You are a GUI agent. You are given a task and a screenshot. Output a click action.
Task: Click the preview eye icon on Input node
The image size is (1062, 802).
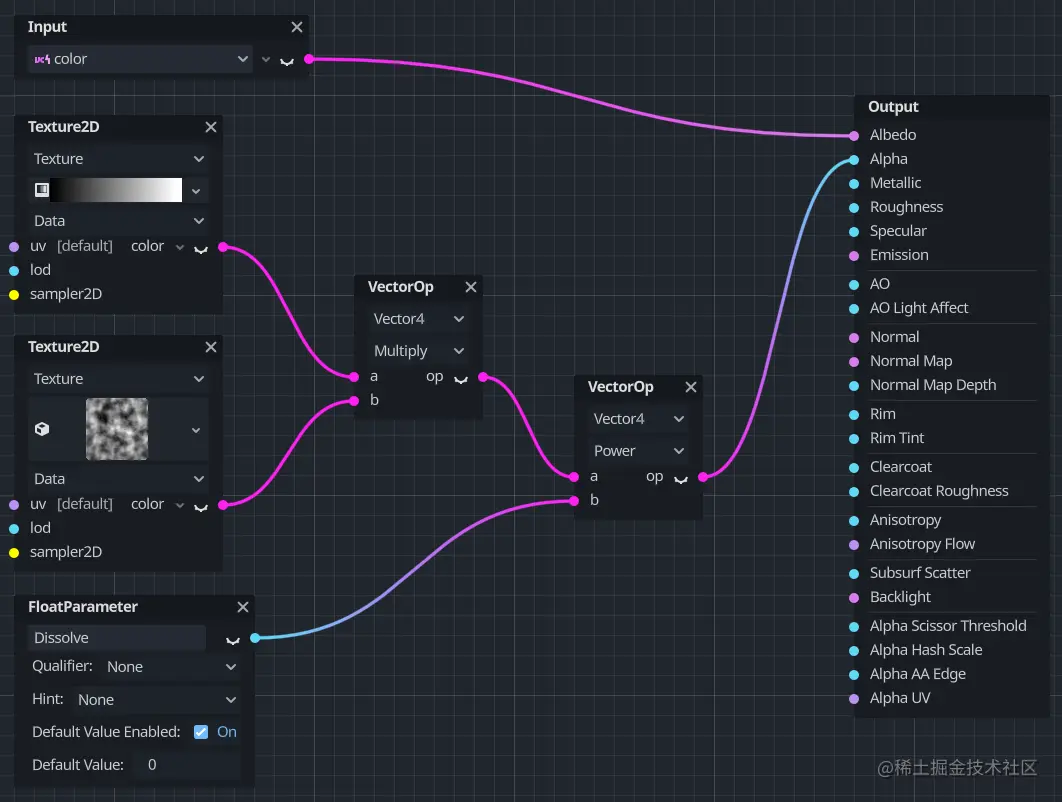[x=287, y=61]
